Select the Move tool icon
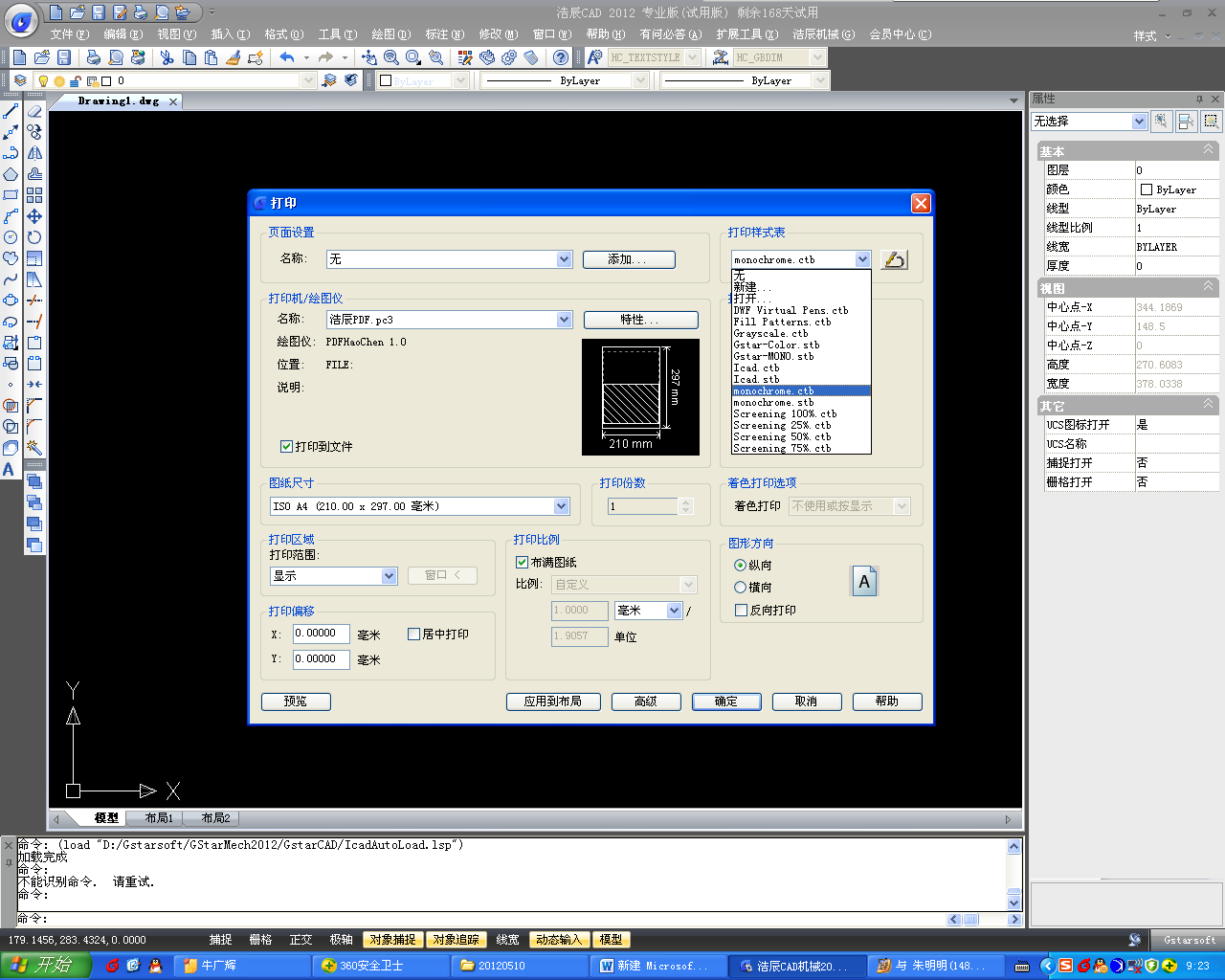Viewport: 1225px width, 980px height. (34, 216)
